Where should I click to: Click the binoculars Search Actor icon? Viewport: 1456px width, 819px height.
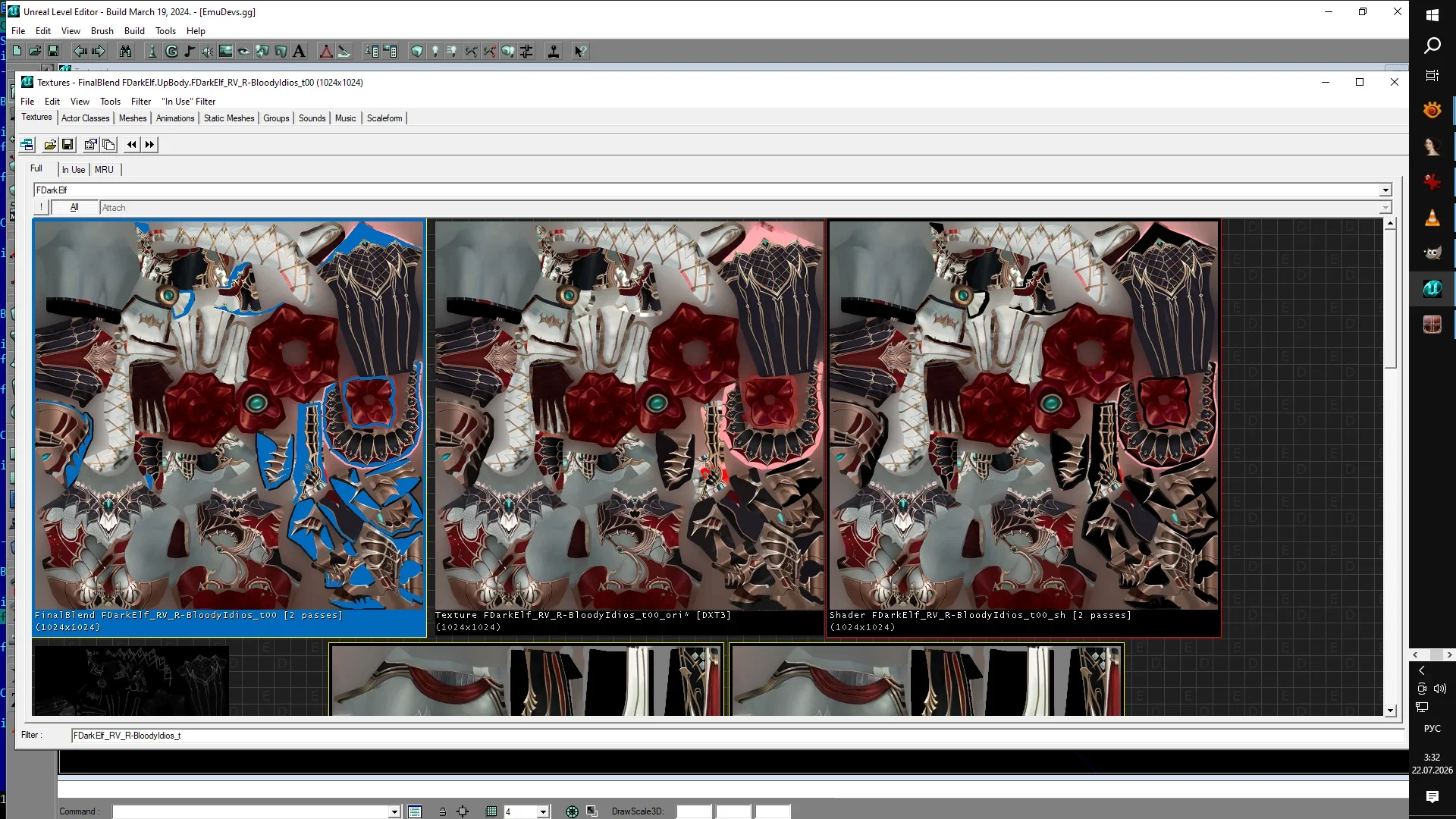(125, 51)
